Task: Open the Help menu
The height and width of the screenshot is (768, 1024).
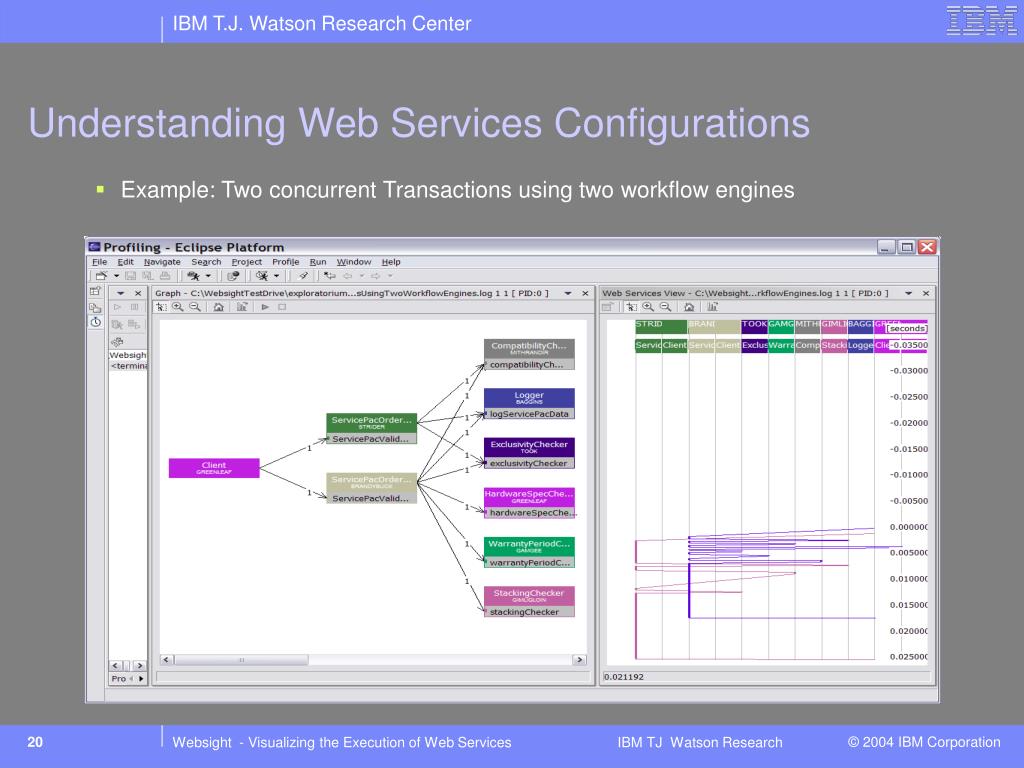Action: (x=391, y=262)
